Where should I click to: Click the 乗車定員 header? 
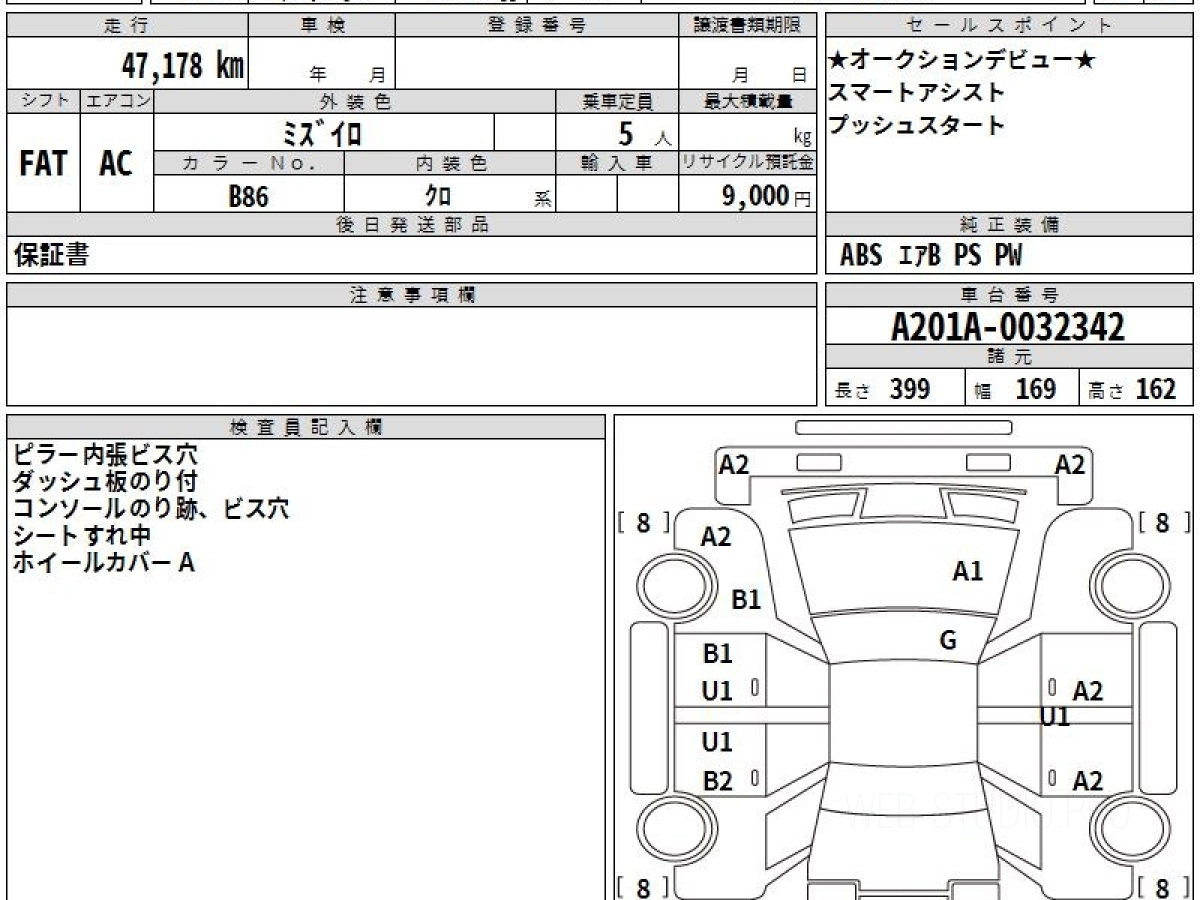tap(617, 101)
